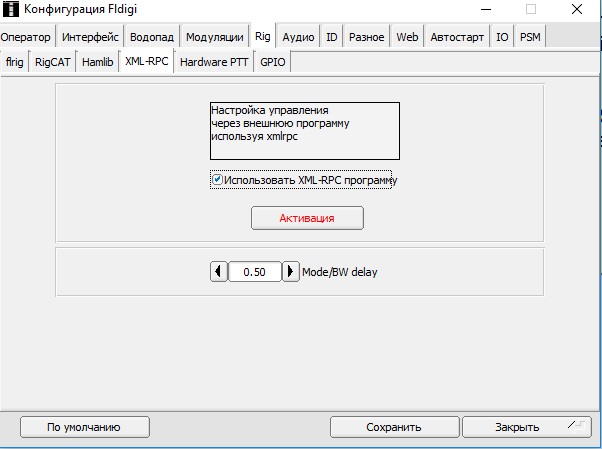
Task: Click the Fldigi window title icon
Action: pyautogui.click(x=11, y=11)
